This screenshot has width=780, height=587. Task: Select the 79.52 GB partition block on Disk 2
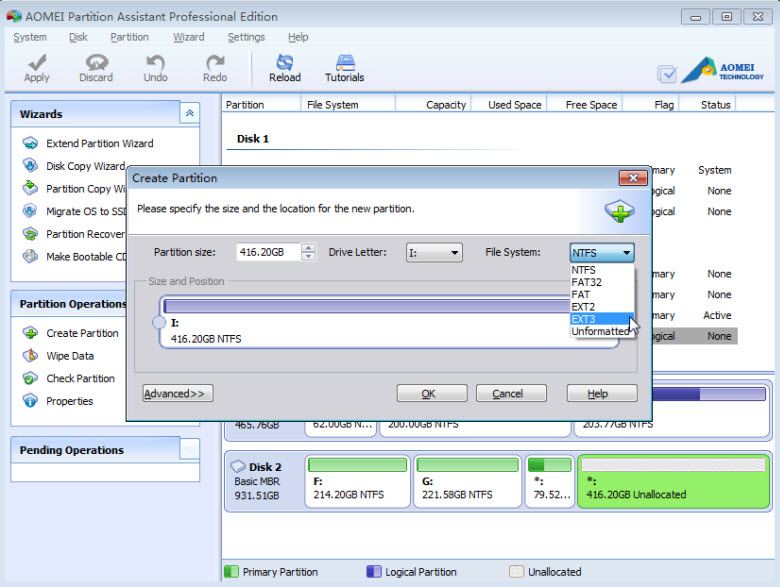[549, 482]
